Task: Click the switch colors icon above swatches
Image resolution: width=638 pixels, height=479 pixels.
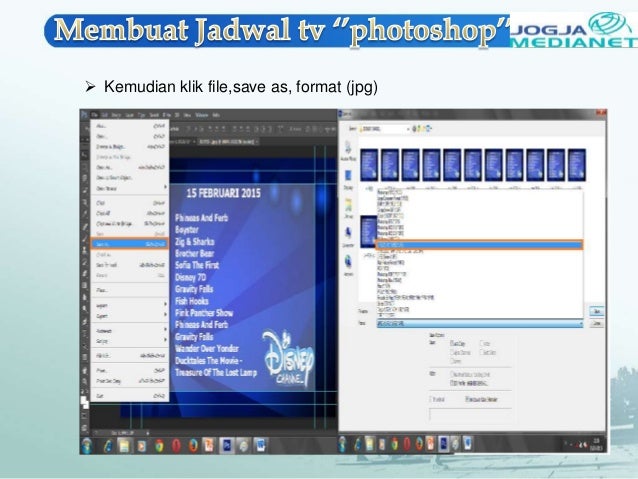Action: tap(86, 393)
